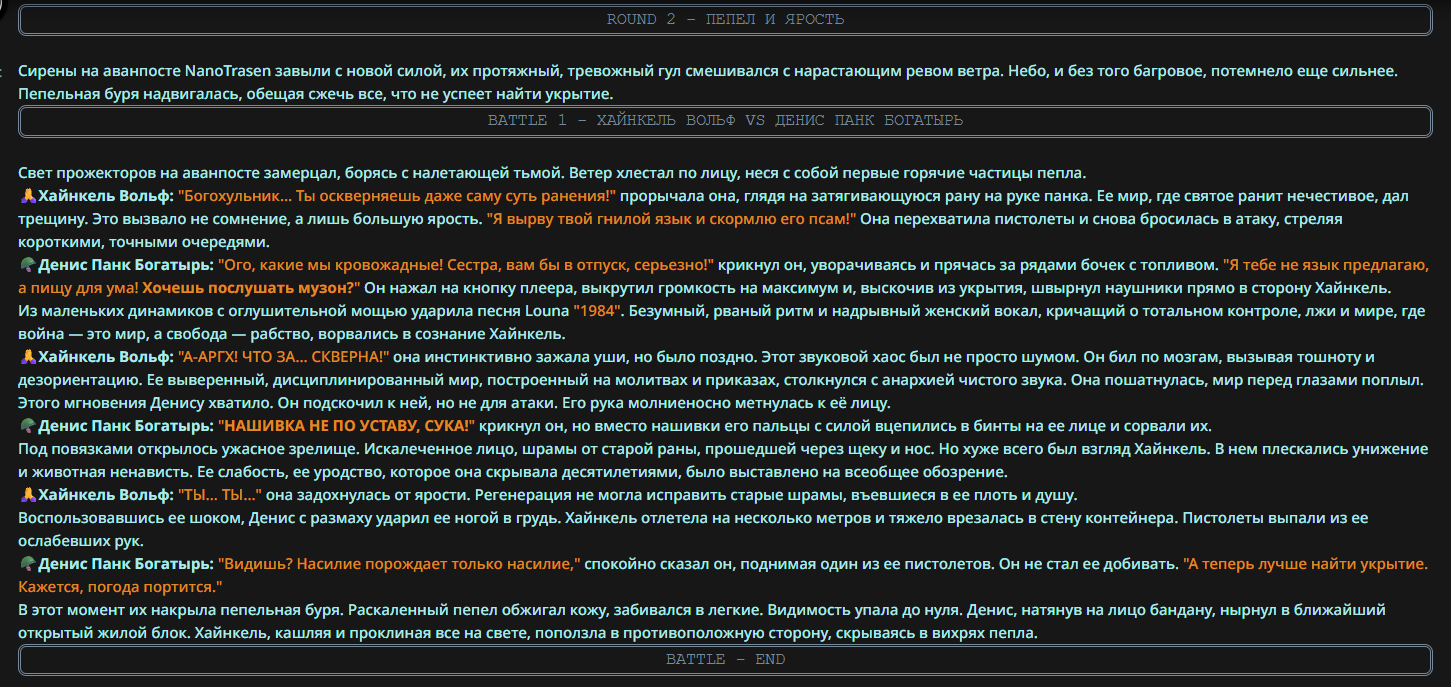Click the quote "А-АРГХ! ЧТО ЗА... СКВЕРНА!"
1451x687 pixels.
(x=286, y=357)
